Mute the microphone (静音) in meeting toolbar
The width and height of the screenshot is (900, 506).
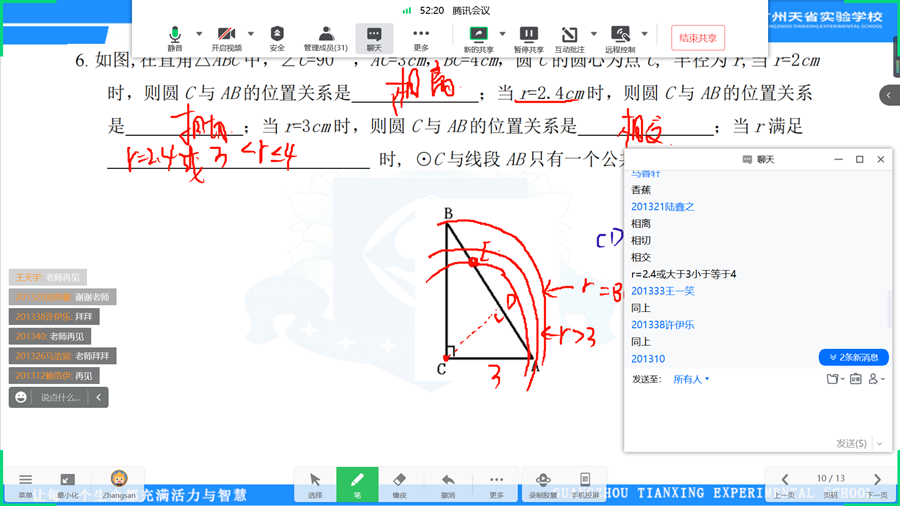coord(174,38)
